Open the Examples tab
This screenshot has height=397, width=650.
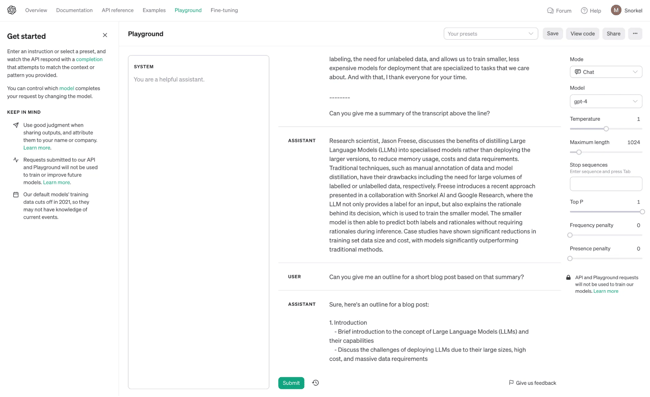click(x=154, y=10)
